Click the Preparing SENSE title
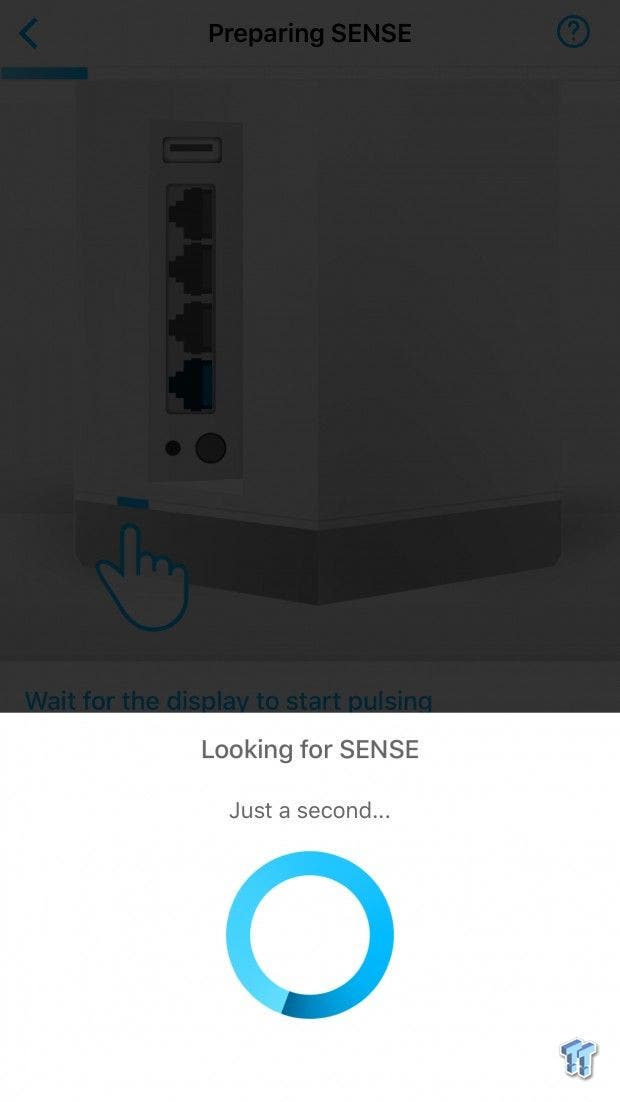 (x=310, y=33)
